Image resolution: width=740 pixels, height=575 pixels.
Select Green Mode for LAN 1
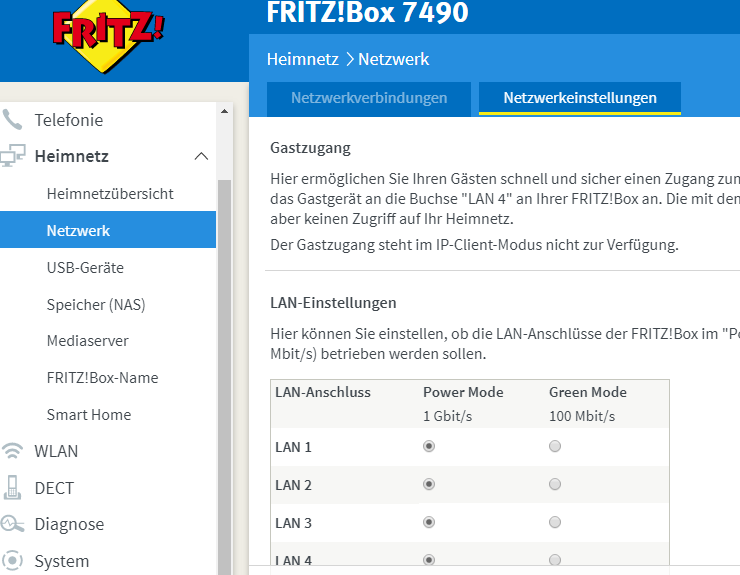[x=555, y=446]
